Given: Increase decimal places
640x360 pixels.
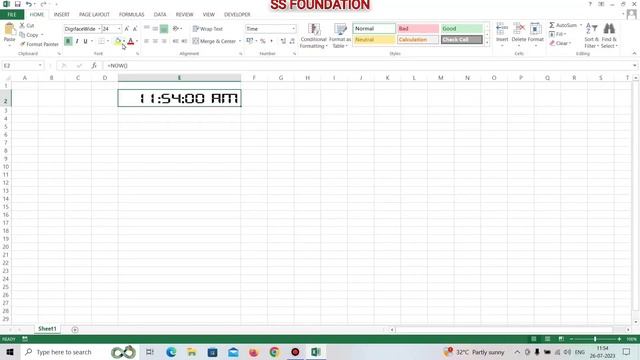Looking at the screenshot, I should tap(283, 41).
